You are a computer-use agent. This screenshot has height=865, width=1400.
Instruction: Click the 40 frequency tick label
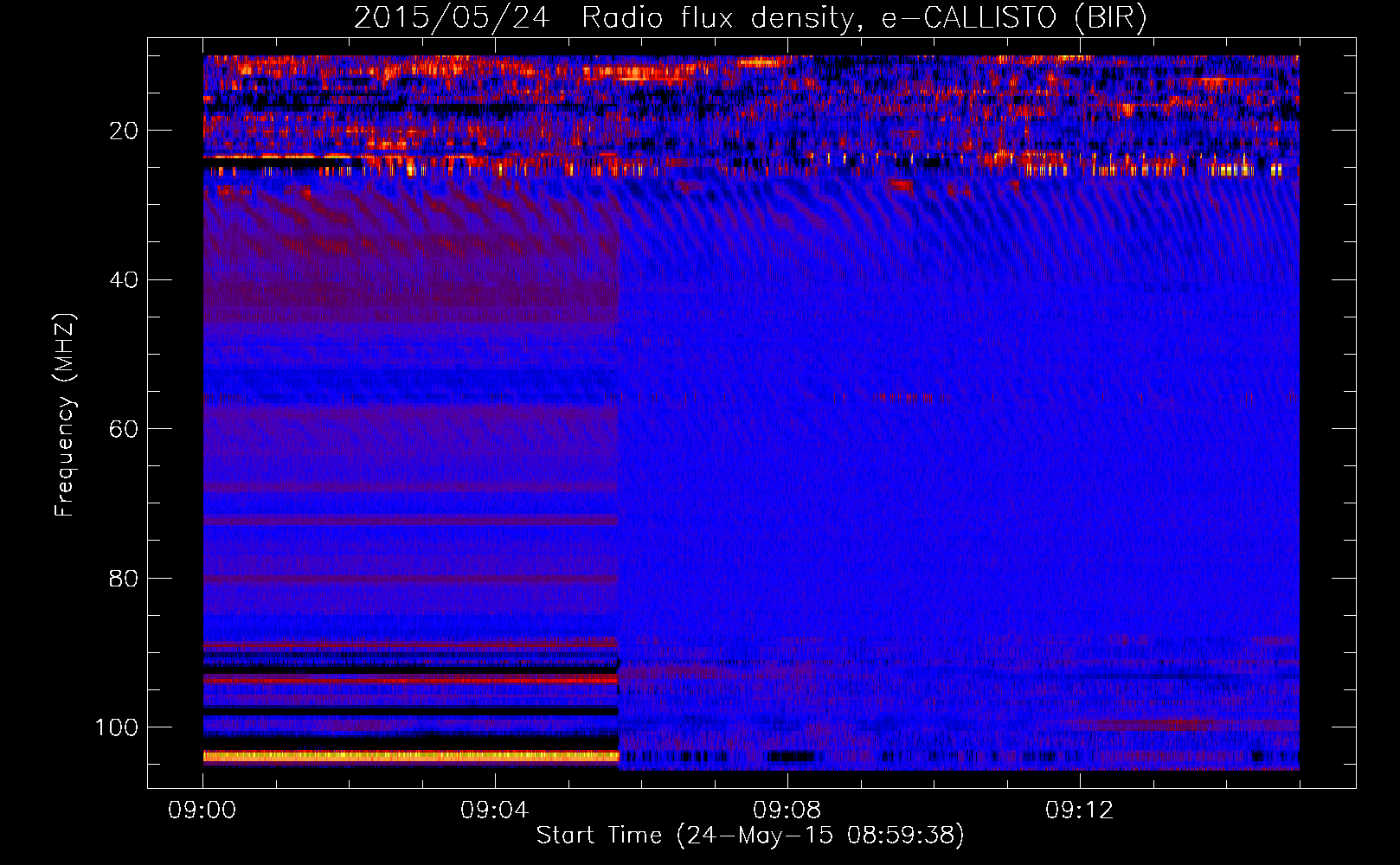pyautogui.click(x=124, y=280)
